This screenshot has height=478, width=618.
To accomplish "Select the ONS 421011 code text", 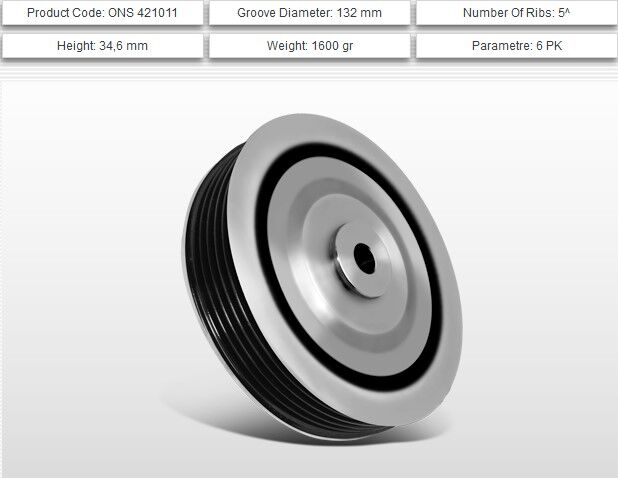I will 144,14.
